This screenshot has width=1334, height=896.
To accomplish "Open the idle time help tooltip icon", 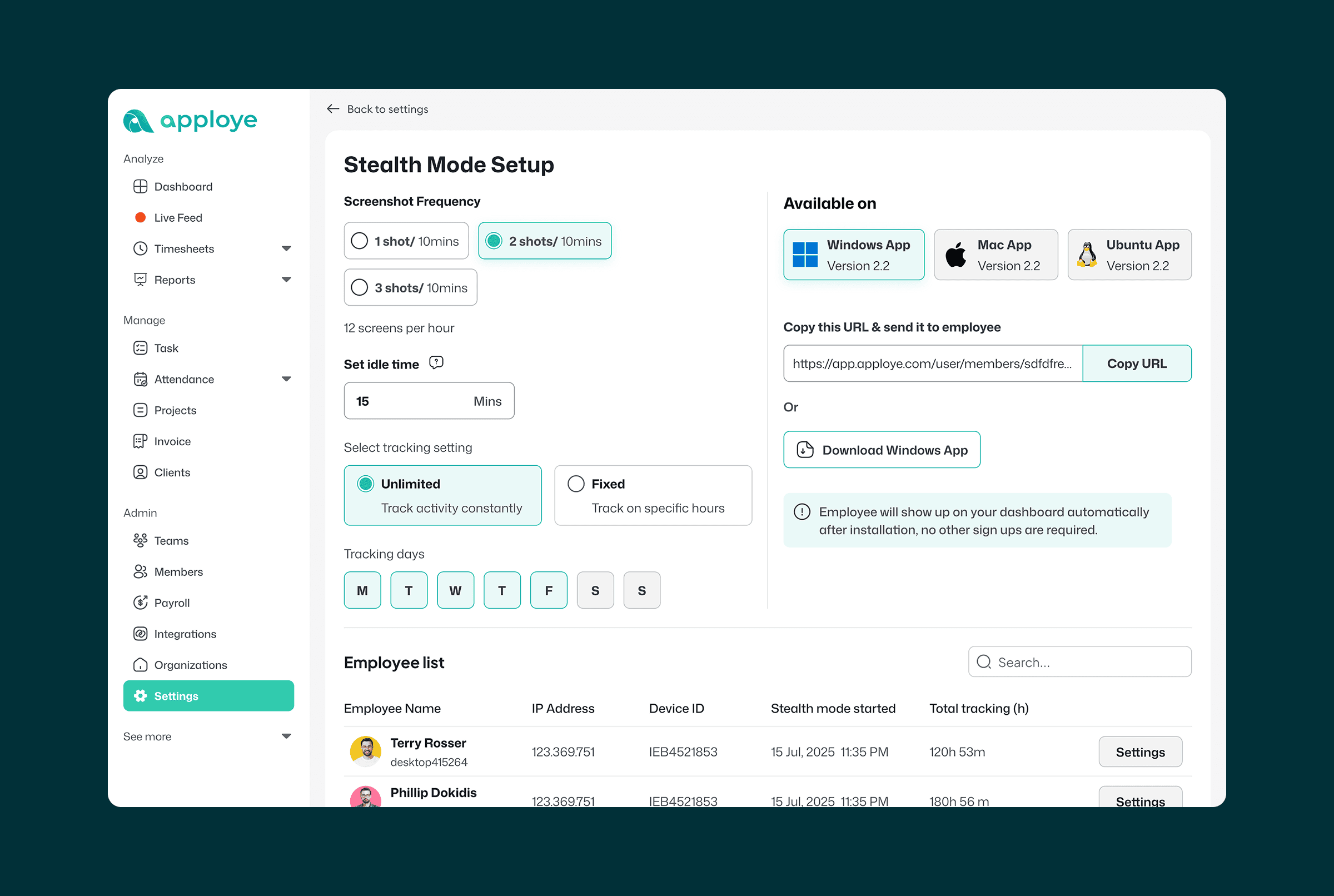I will click(x=436, y=363).
